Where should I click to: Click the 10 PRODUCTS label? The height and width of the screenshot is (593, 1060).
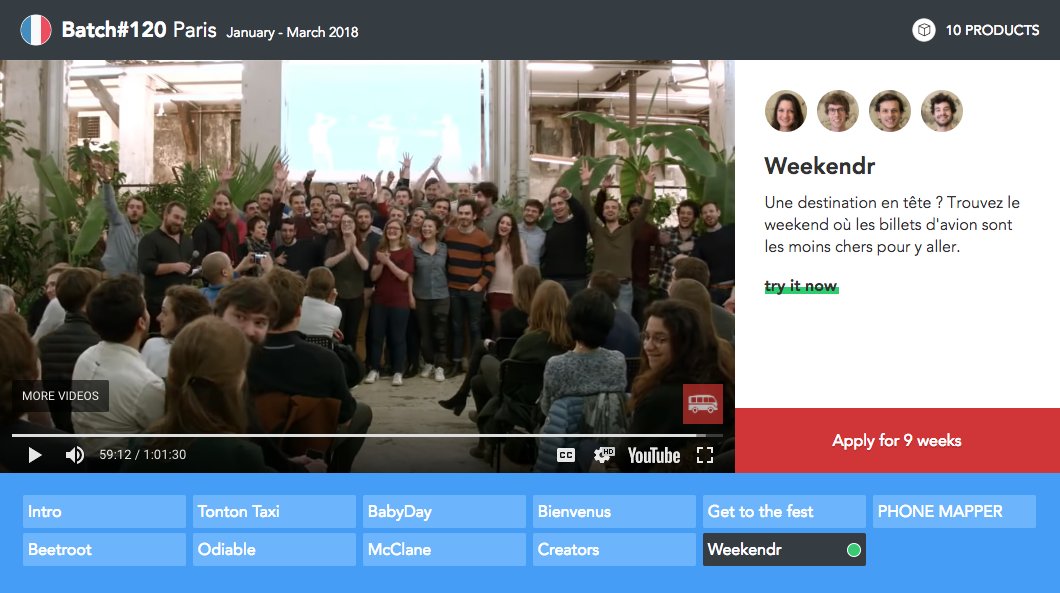(x=992, y=30)
